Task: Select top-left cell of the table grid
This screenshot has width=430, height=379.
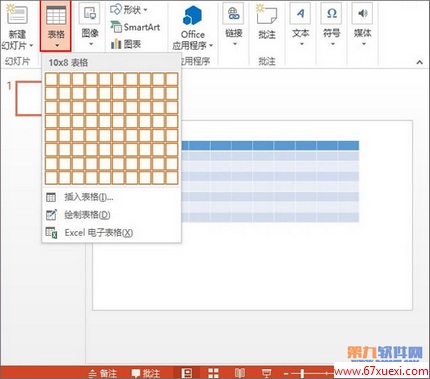Action: [x=51, y=80]
